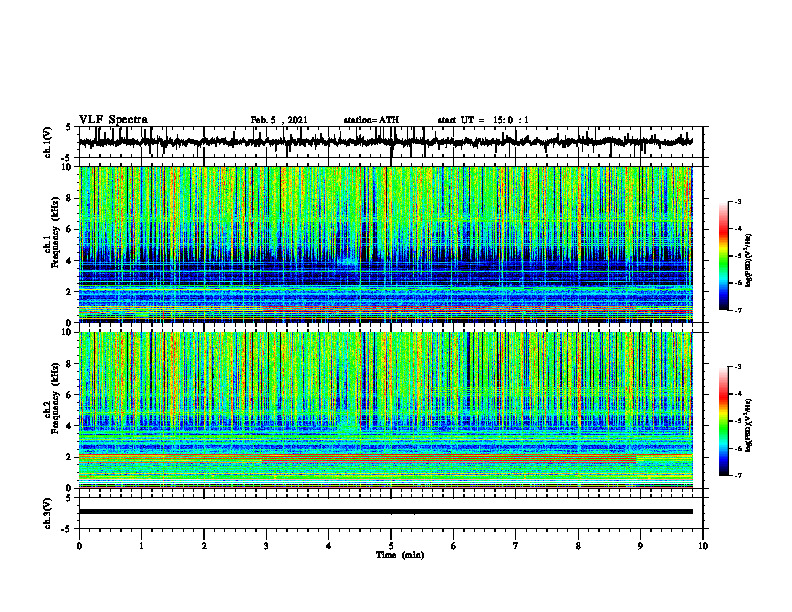Click the "-3" label on ch.1 colorbar
This screenshot has width=792, height=612.
click(738, 202)
